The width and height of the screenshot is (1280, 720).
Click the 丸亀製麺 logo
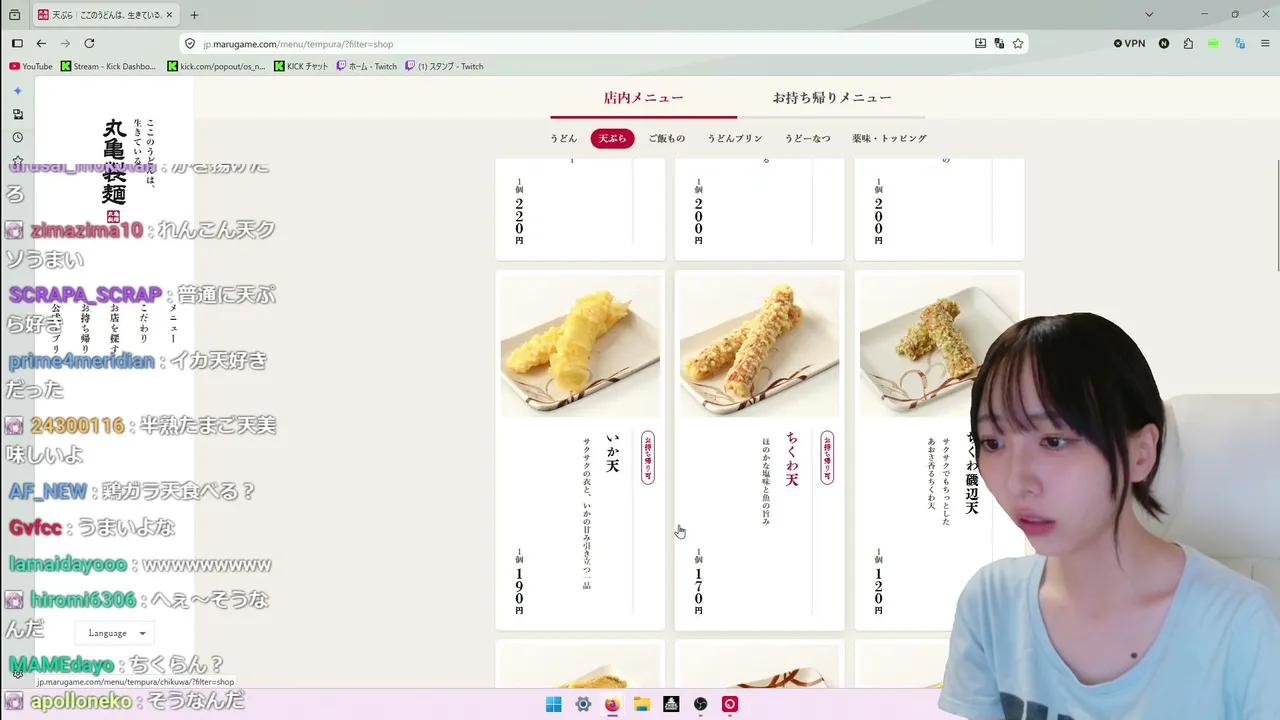point(114,170)
